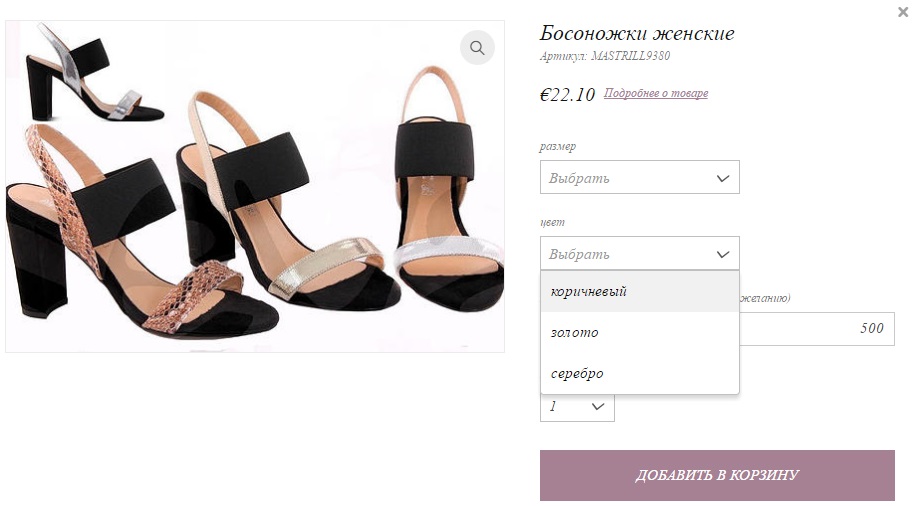913x506 pixels.
Task: Click the quantity selector's chevron arrow
Action: click(598, 406)
